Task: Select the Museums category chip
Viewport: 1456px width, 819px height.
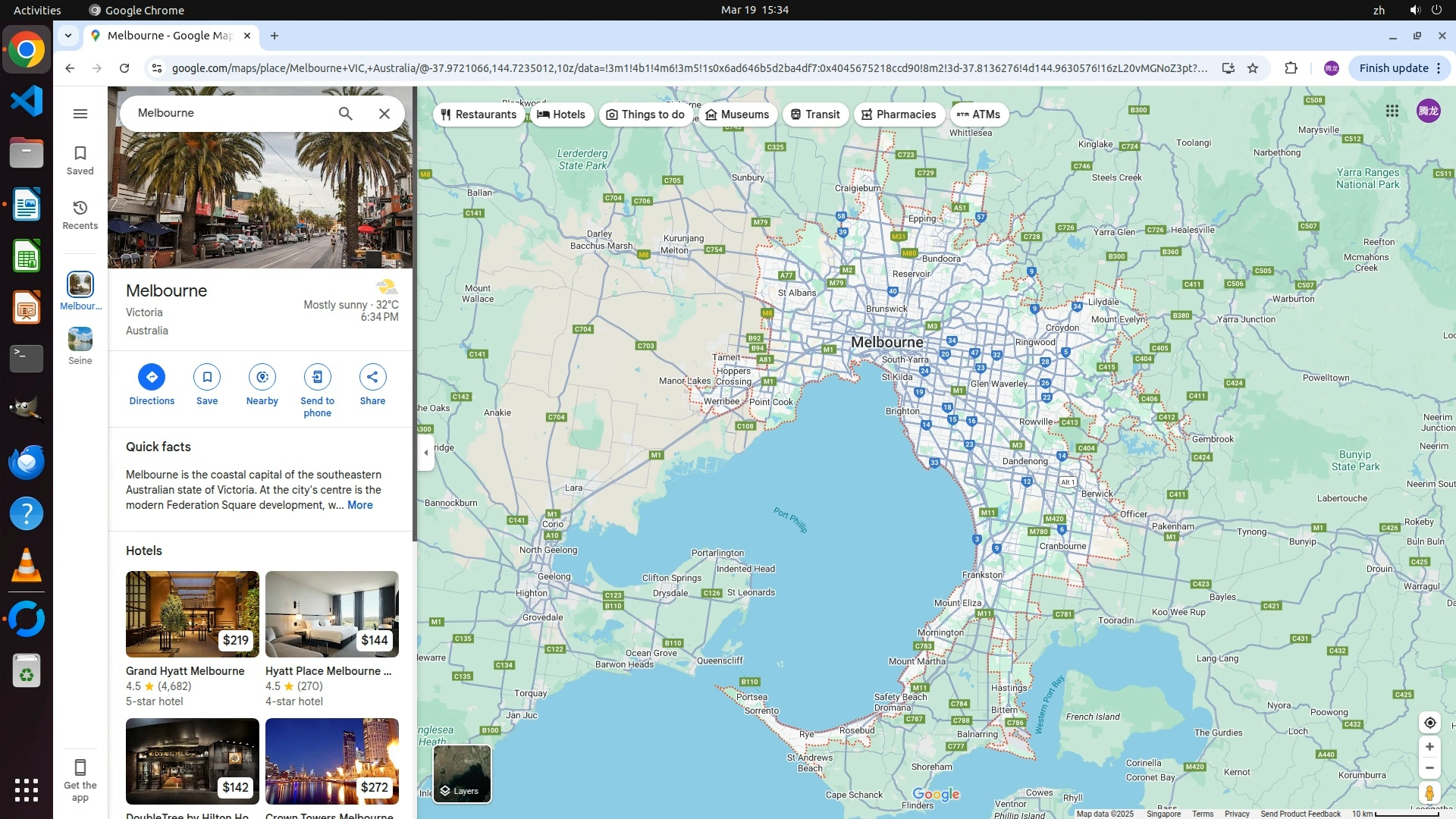Action: click(737, 115)
